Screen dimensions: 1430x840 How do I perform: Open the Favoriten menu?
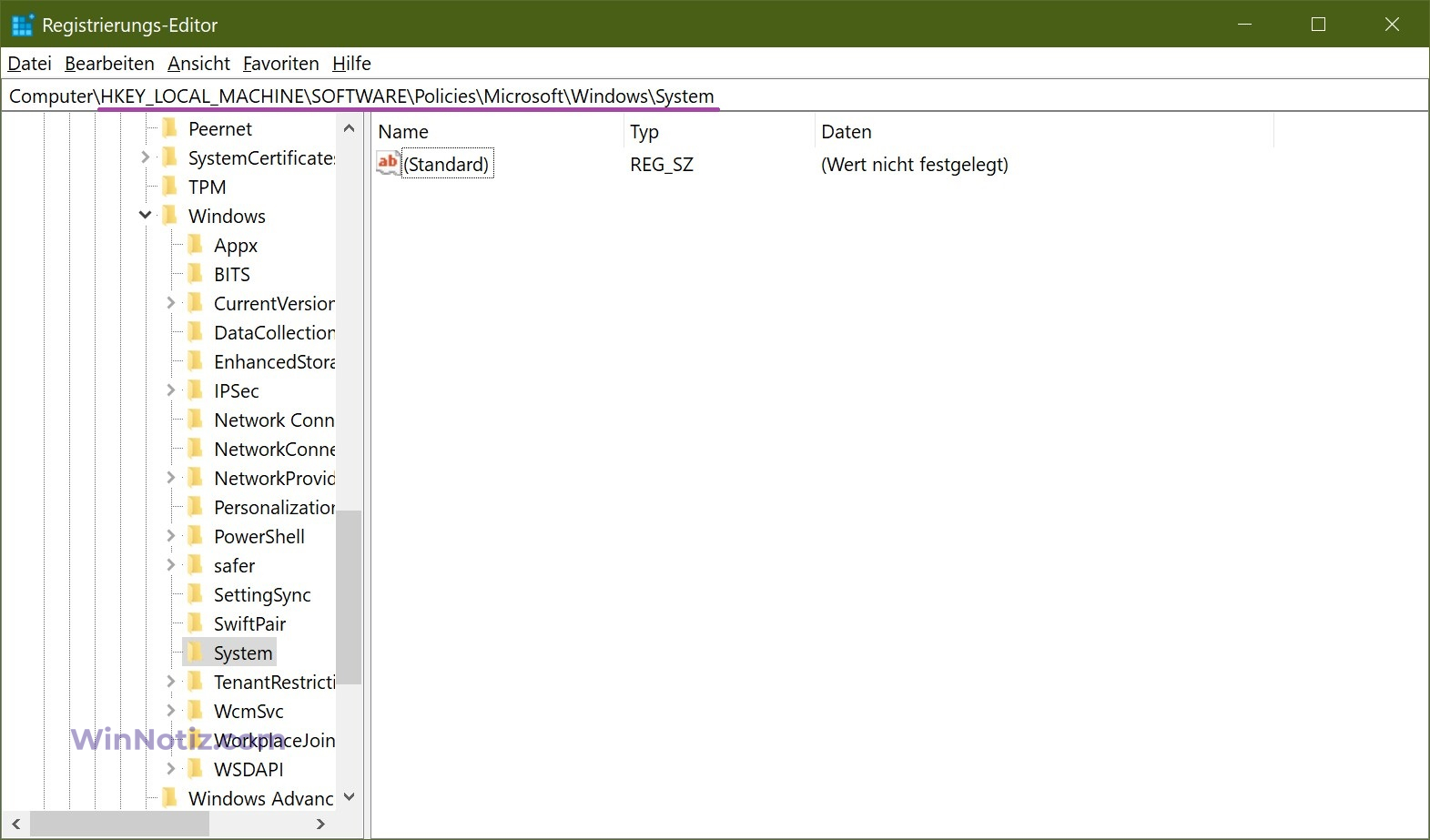(280, 64)
